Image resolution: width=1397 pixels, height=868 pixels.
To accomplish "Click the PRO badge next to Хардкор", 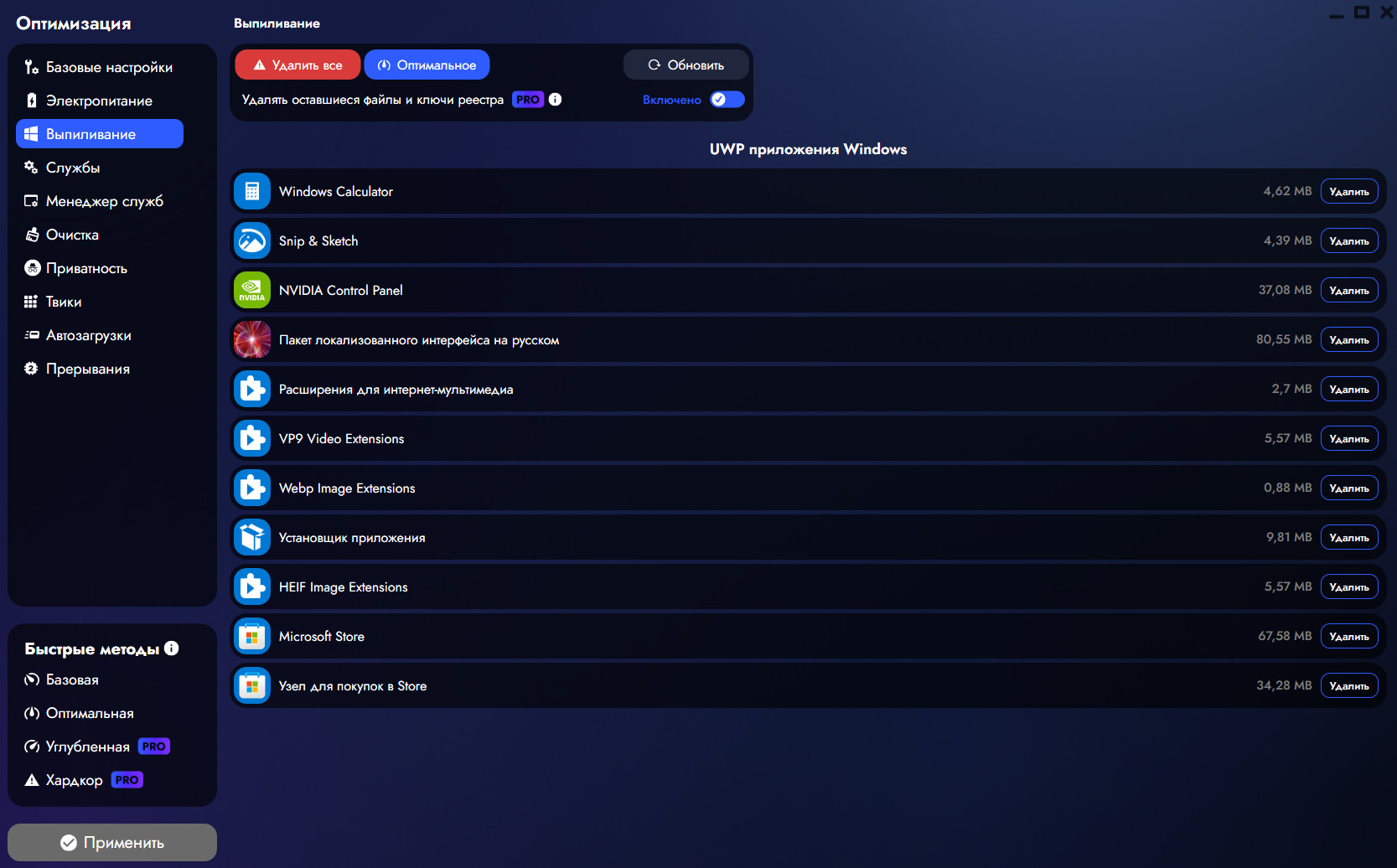I will pyautogui.click(x=127, y=779).
